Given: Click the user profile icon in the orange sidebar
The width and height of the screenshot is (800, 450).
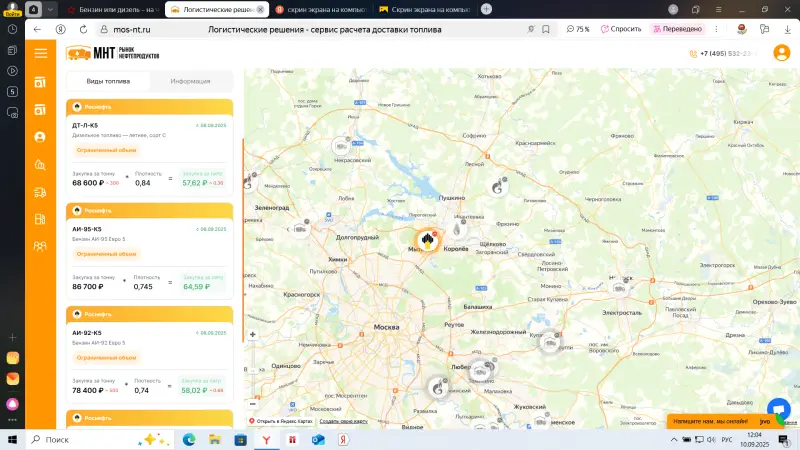Looking at the screenshot, I should [40, 137].
